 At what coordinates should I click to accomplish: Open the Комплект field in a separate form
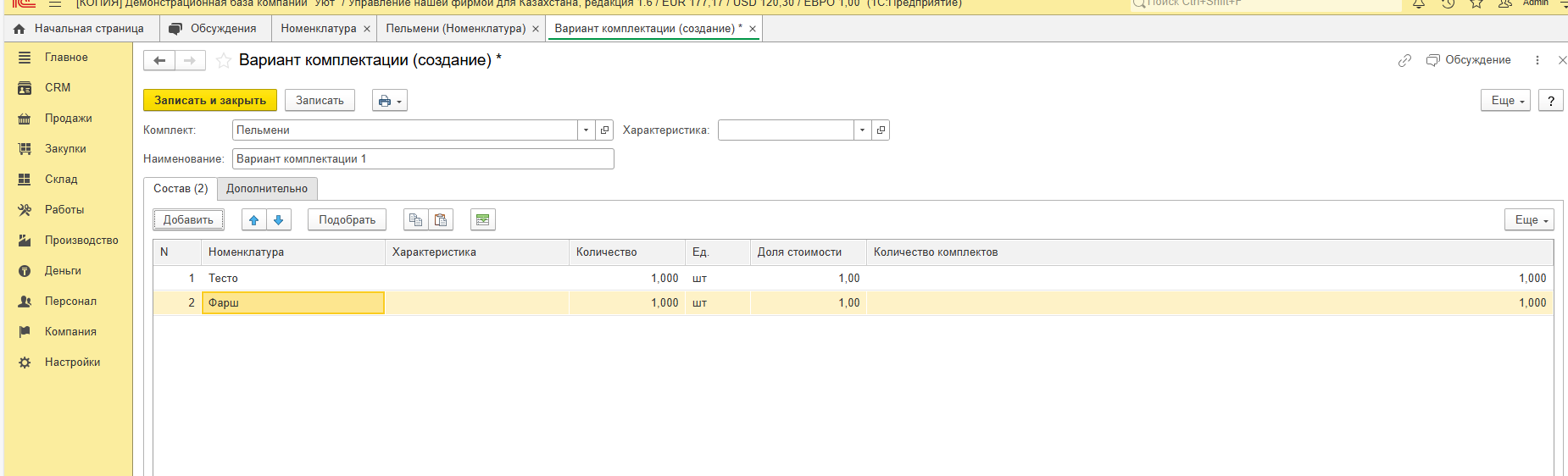(x=604, y=130)
